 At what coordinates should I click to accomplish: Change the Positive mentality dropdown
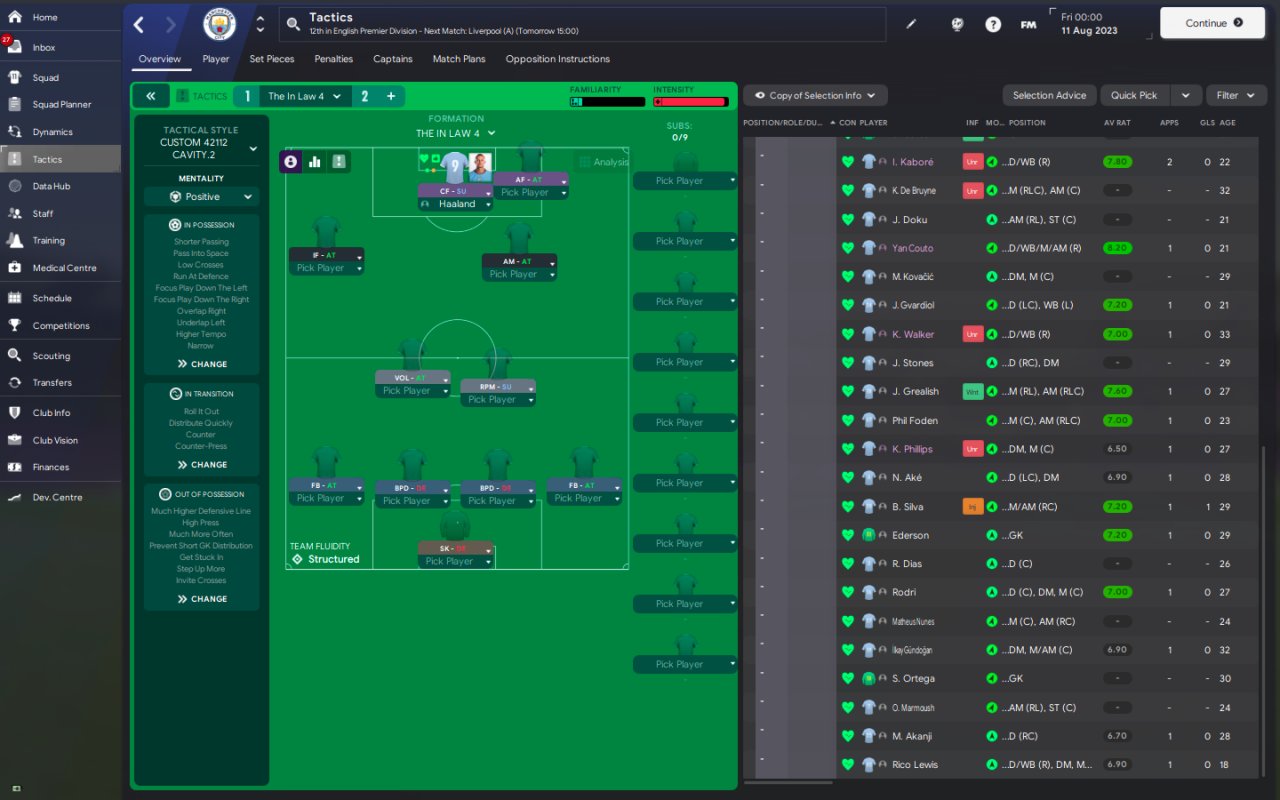(201, 197)
